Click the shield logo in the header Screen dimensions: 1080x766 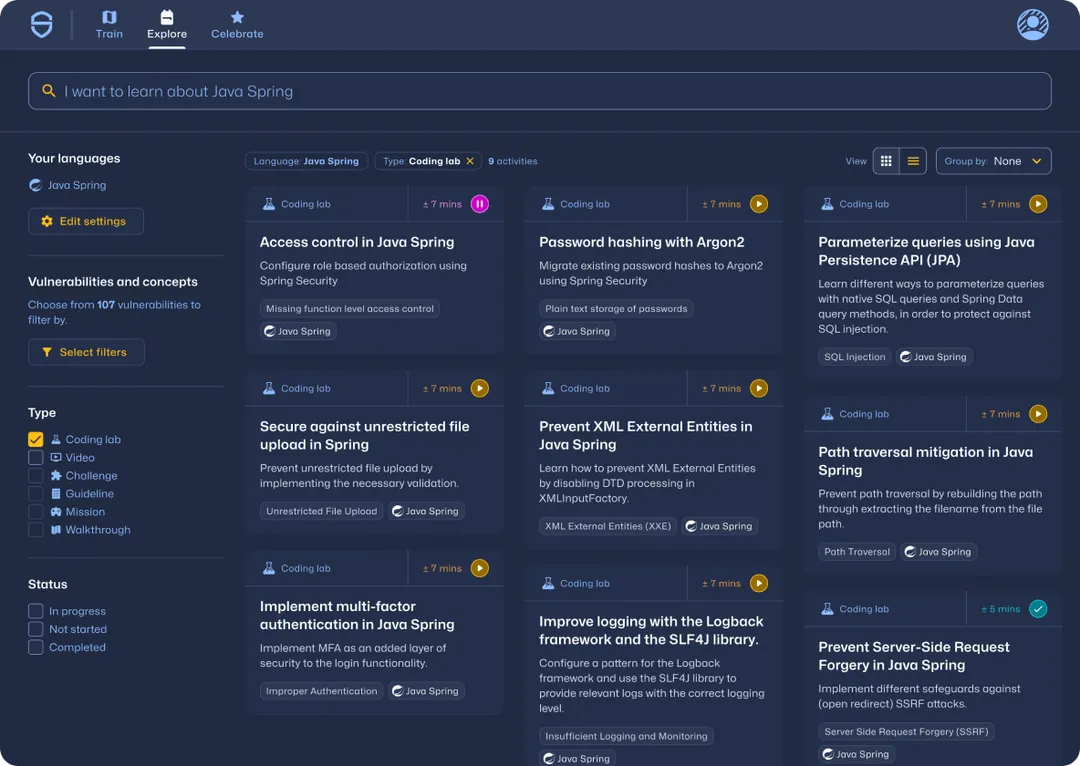coord(42,25)
